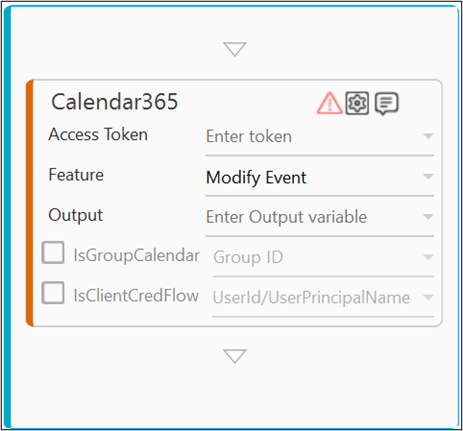Select the Calendar365 activity title
463x431 pixels.
tap(115, 102)
